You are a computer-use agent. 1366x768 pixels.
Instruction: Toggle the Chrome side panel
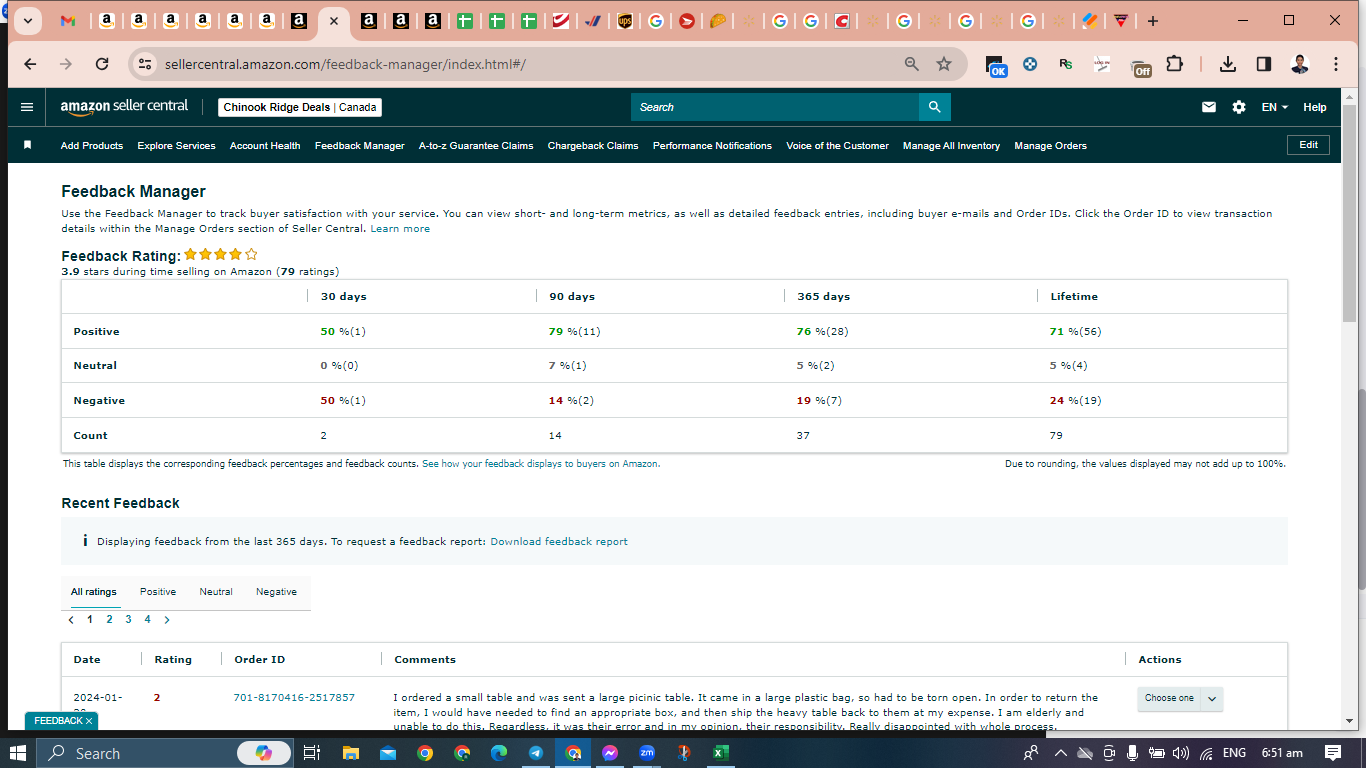1264,64
